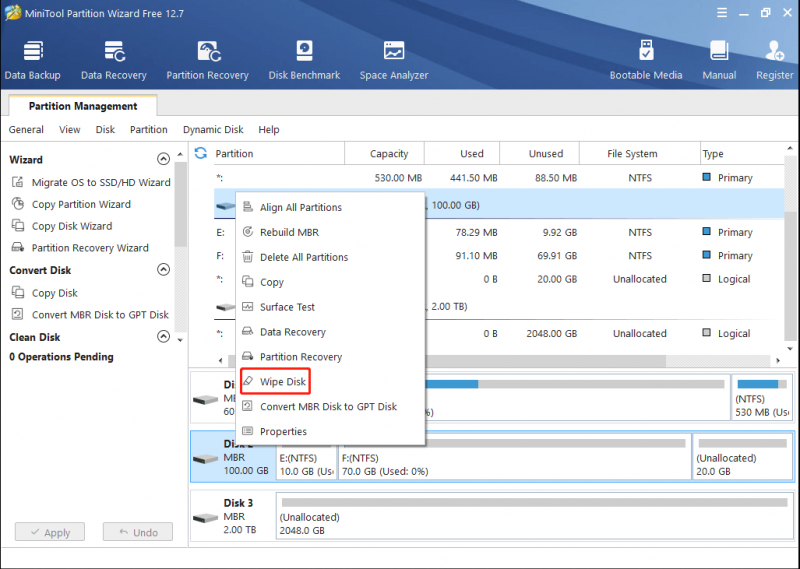Open the Data Backup tool
This screenshot has width=800, height=569.
[33, 60]
